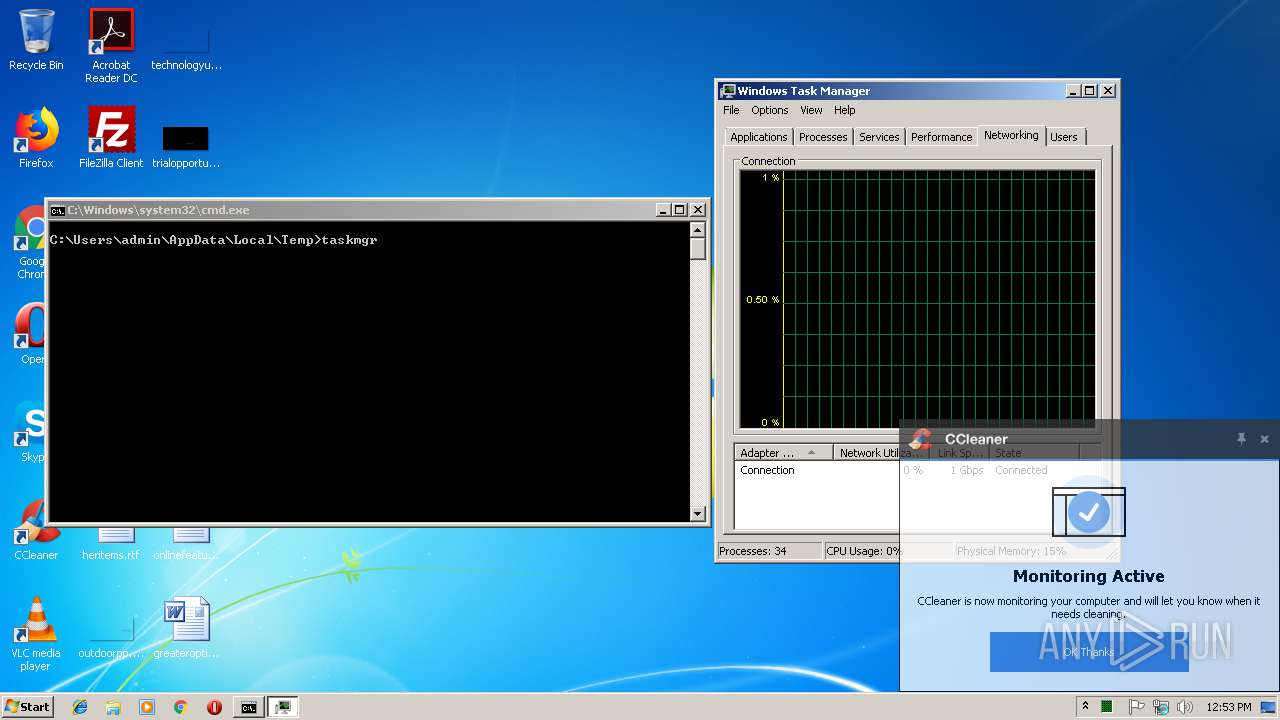Click the CCleaner logo in notification header

tap(921, 439)
